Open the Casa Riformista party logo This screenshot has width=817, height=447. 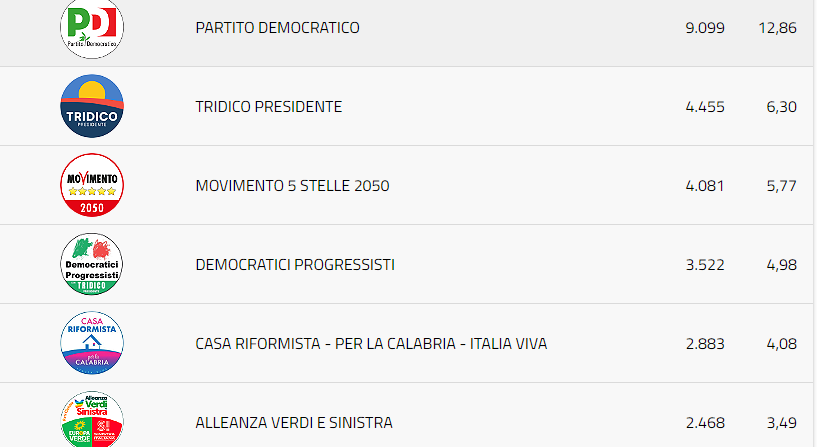[x=92, y=343]
